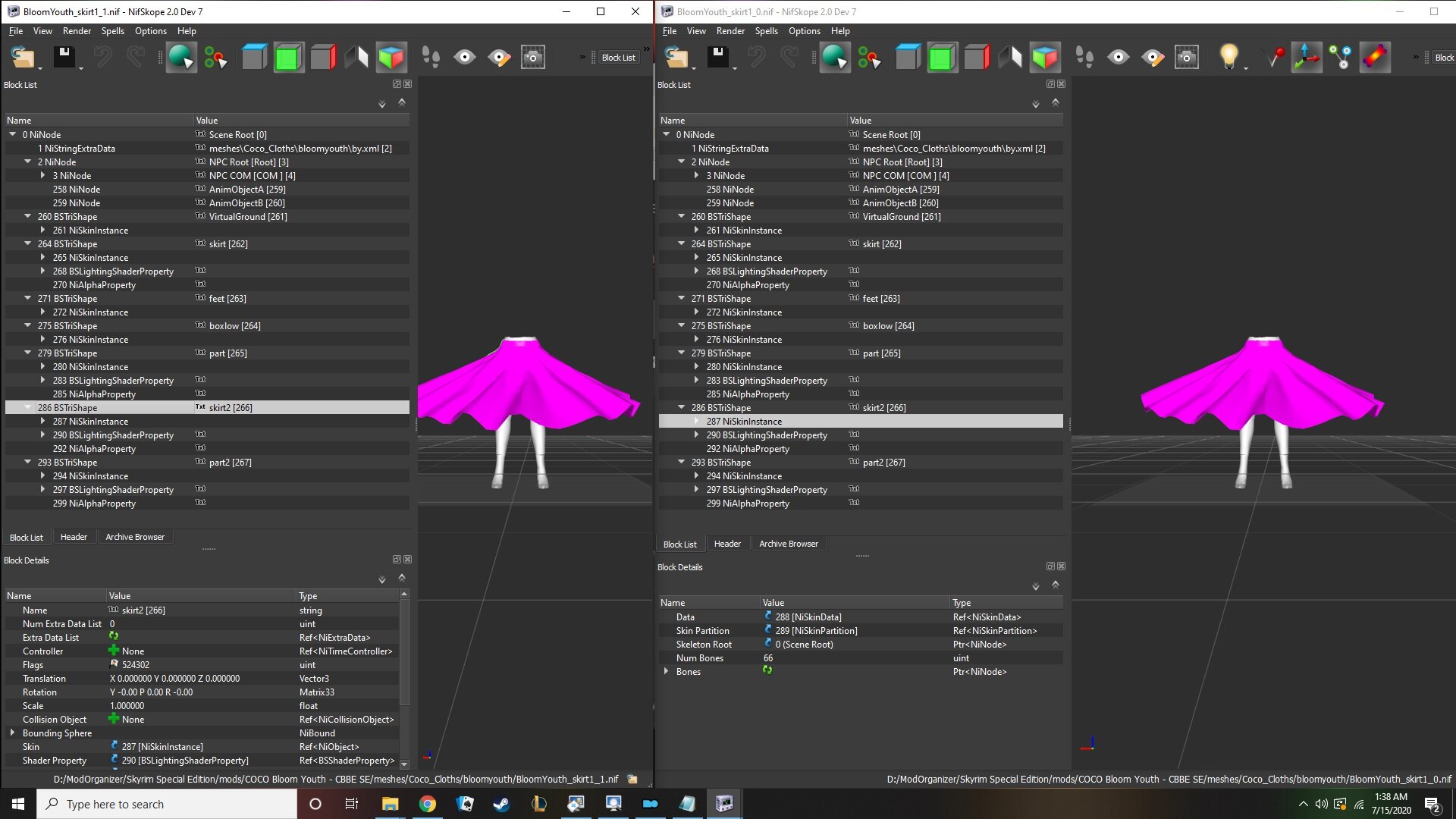Image resolution: width=1456 pixels, height=819 pixels.
Task: Click the Load file icon in left window
Action: (x=23, y=58)
